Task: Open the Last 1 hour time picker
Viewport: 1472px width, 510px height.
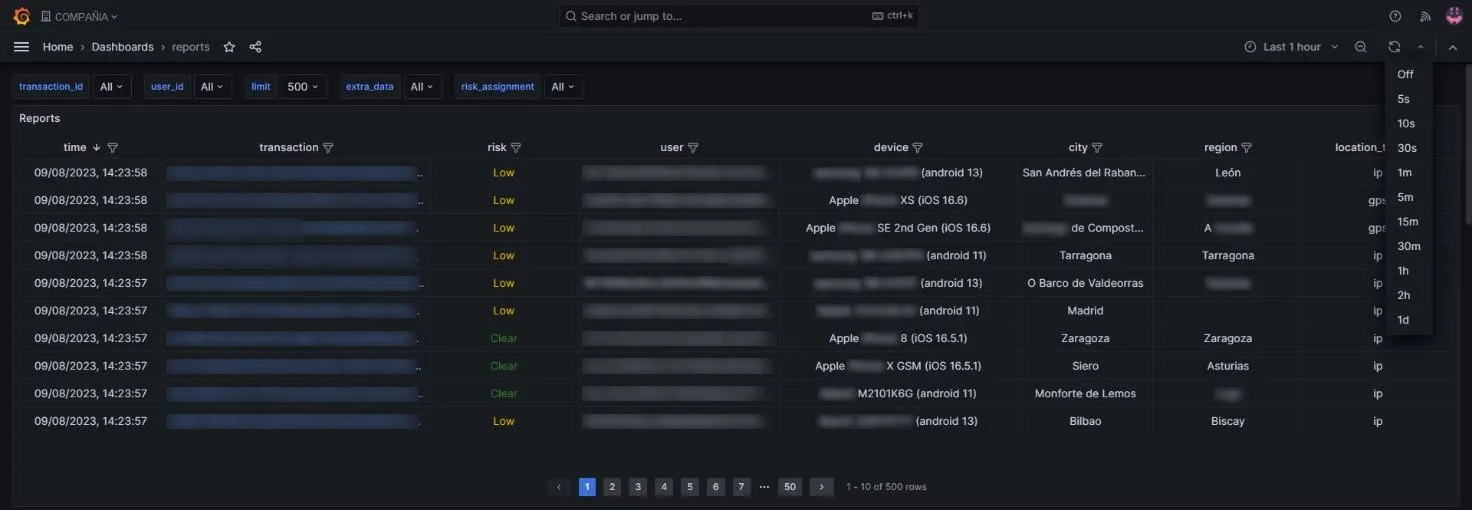Action: tap(1291, 47)
